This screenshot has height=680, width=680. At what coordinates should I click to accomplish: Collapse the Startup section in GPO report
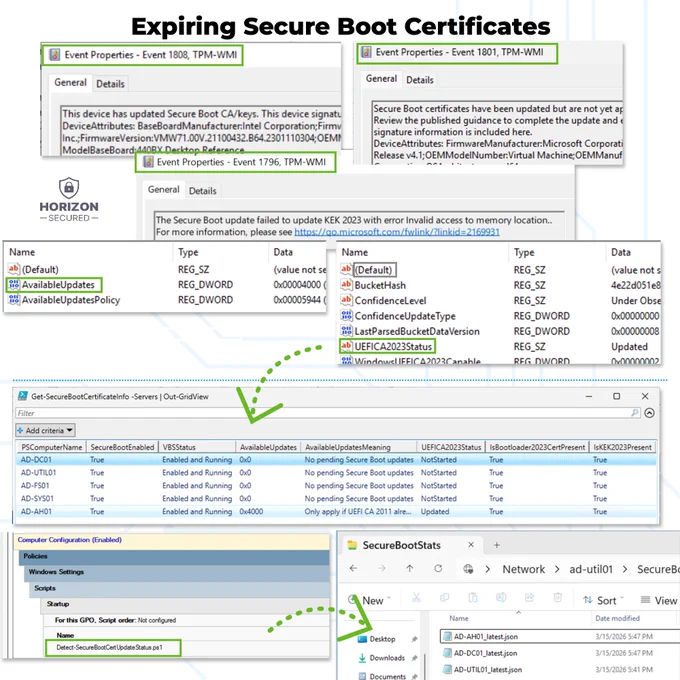(x=186, y=604)
